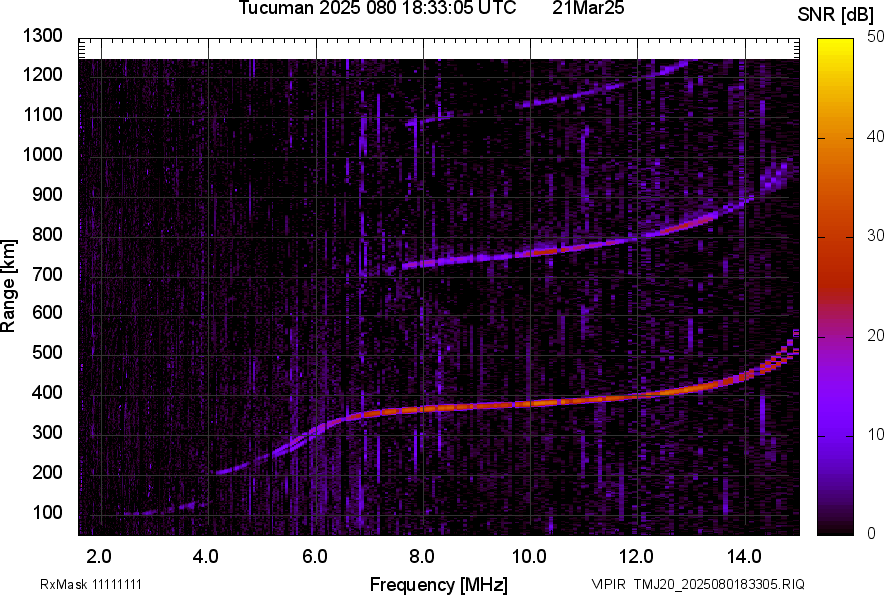
Task: Click range tick label '800'
Action: point(47,234)
